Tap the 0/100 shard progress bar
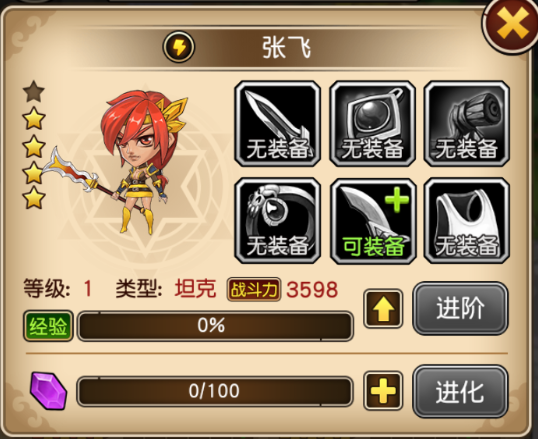Image resolution: width=538 pixels, height=439 pixels. [215, 391]
